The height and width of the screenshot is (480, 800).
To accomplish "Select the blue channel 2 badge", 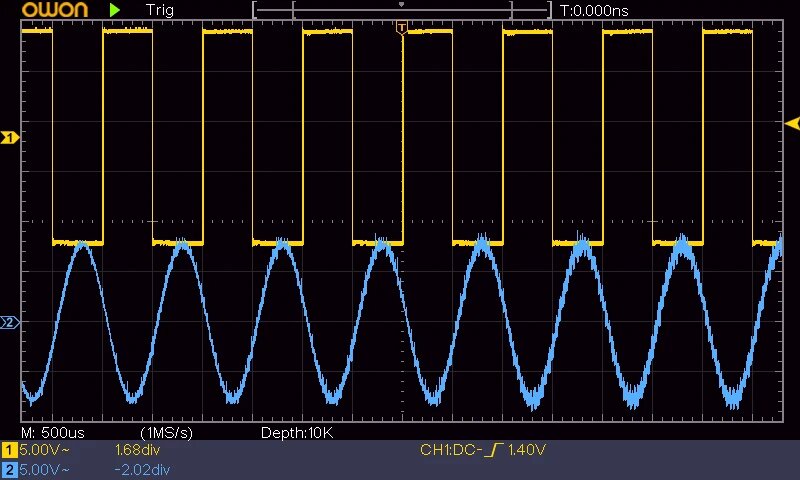I will click(x=9, y=469).
